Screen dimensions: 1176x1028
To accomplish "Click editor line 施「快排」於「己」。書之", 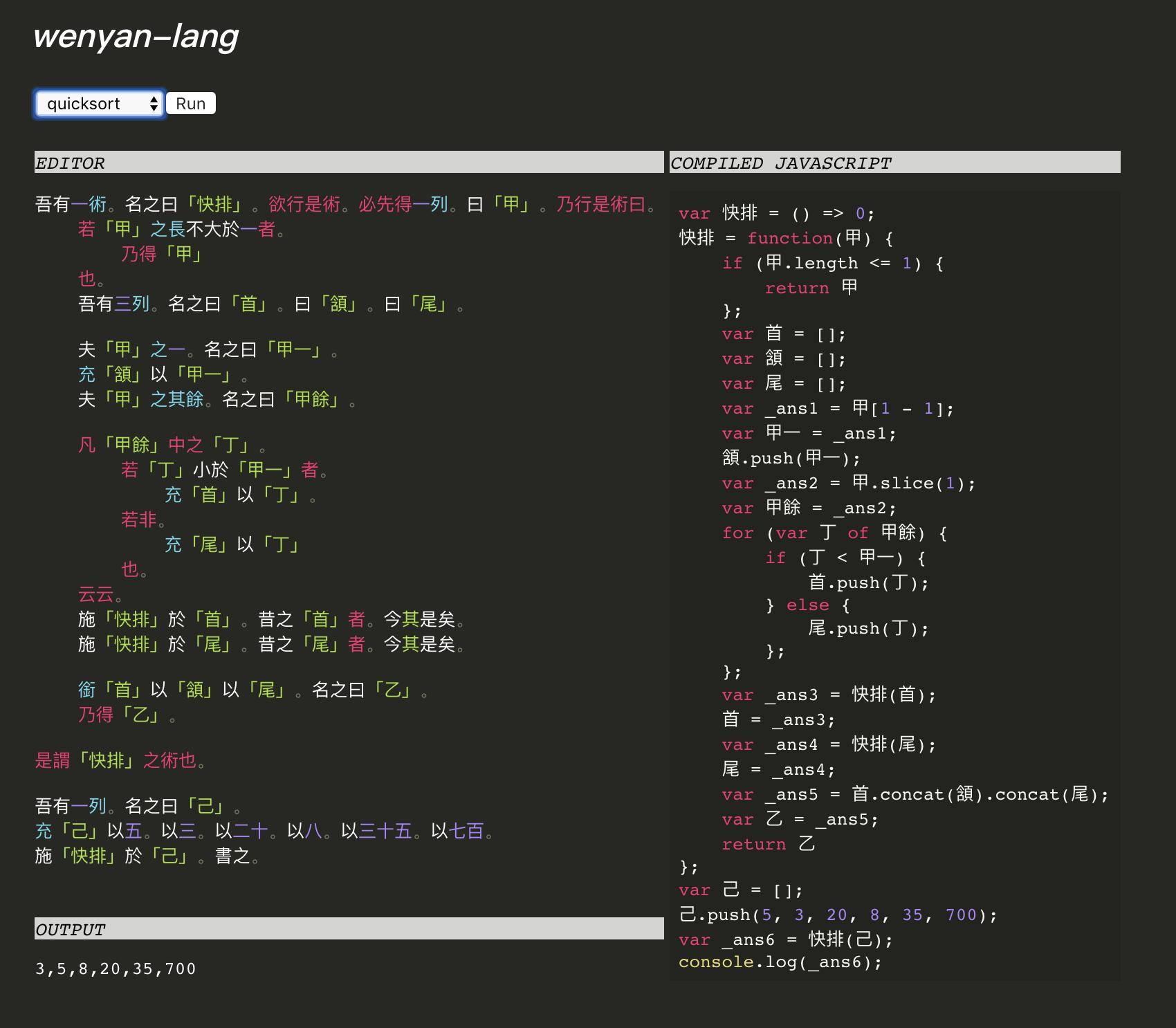I will pos(147,856).
